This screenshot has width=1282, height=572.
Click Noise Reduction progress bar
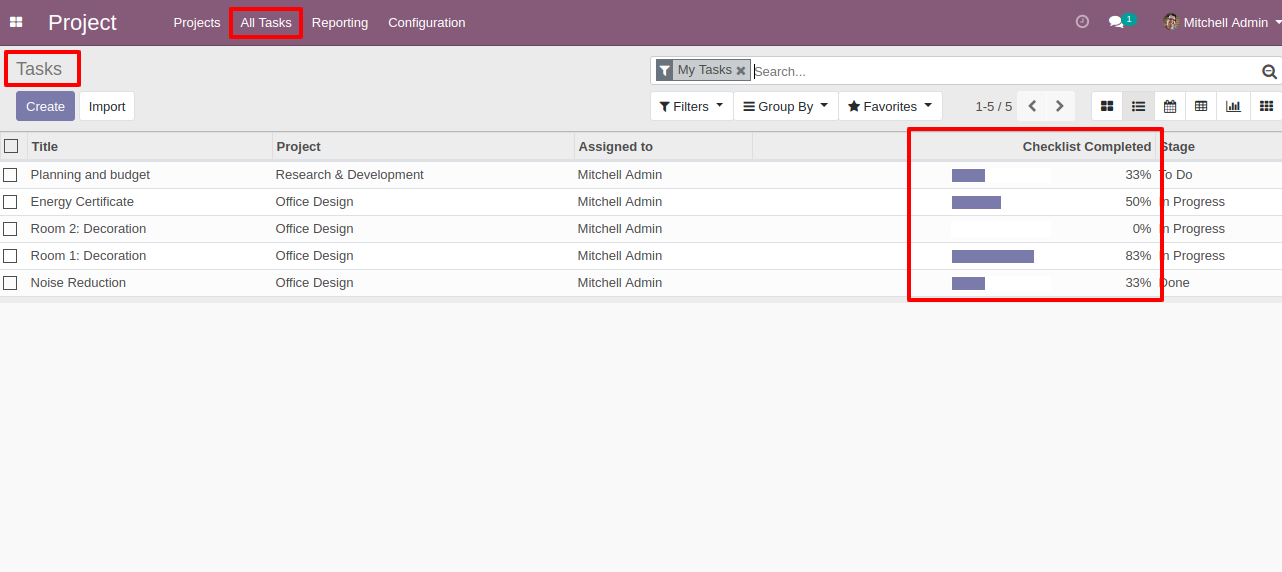1001,283
